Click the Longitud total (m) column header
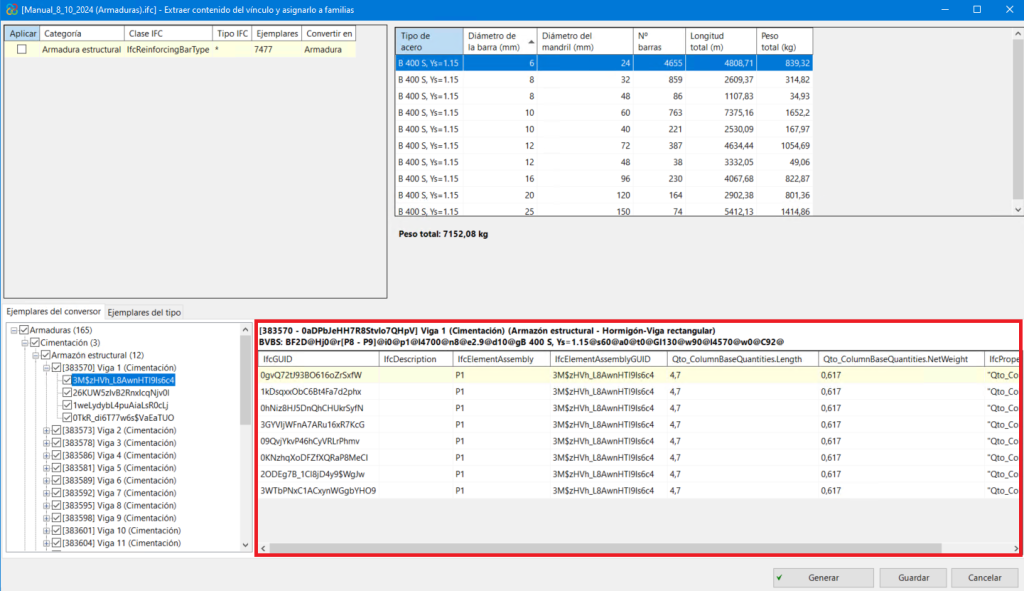This screenshot has height=591, width=1024. pos(721,41)
